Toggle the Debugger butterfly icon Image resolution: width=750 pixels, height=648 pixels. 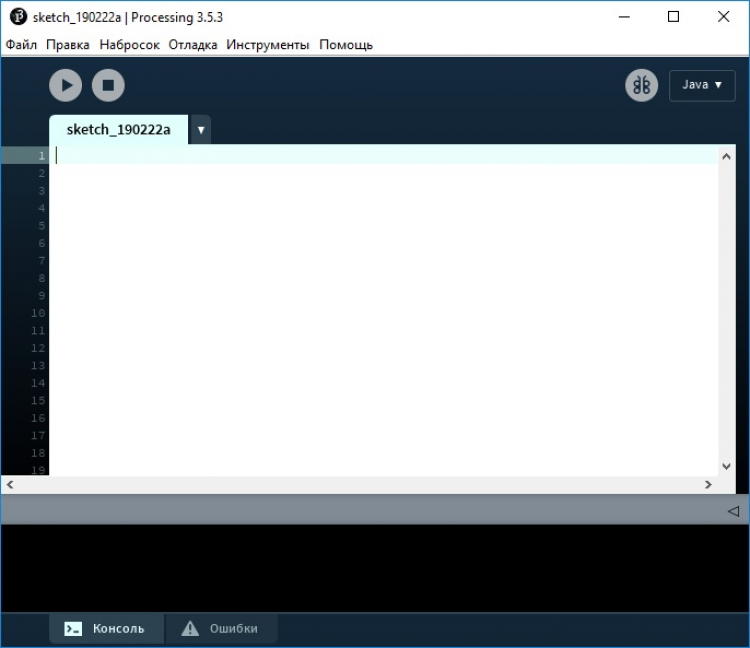point(641,85)
